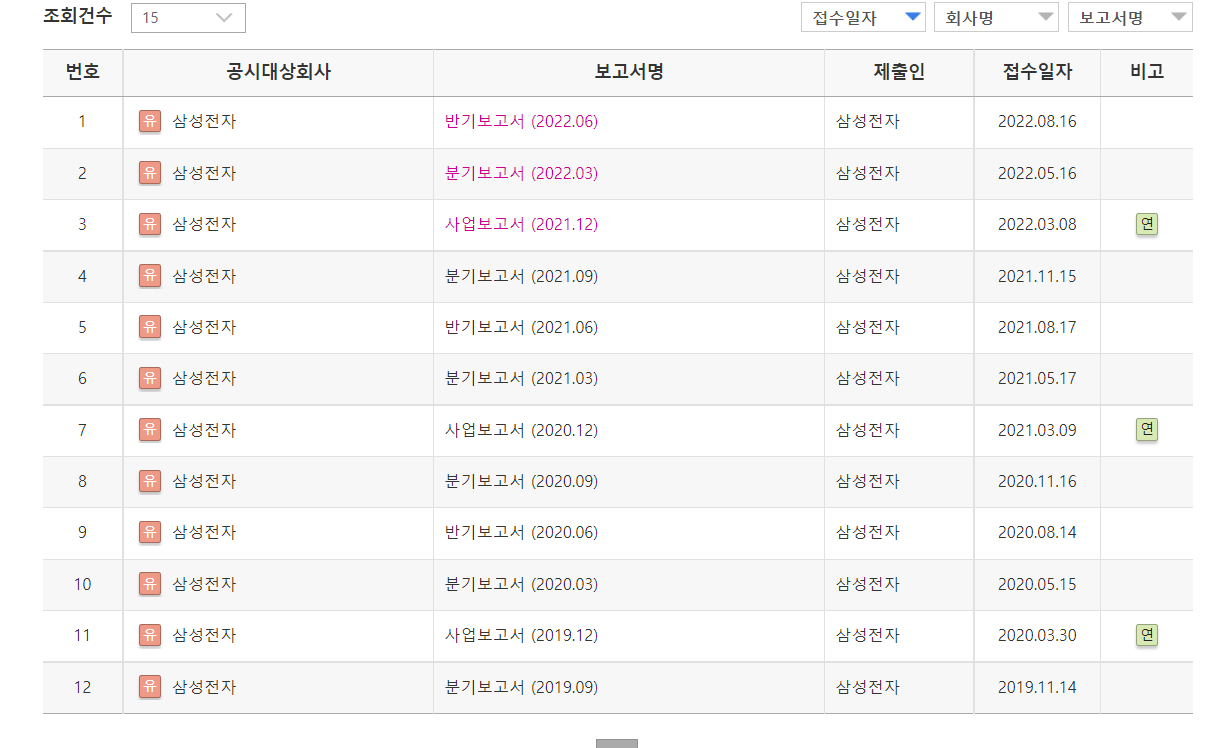This screenshot has width=1232, height=748.
Task: Open 분기보고서 (2019.09) report
Action: click(521, 687)
